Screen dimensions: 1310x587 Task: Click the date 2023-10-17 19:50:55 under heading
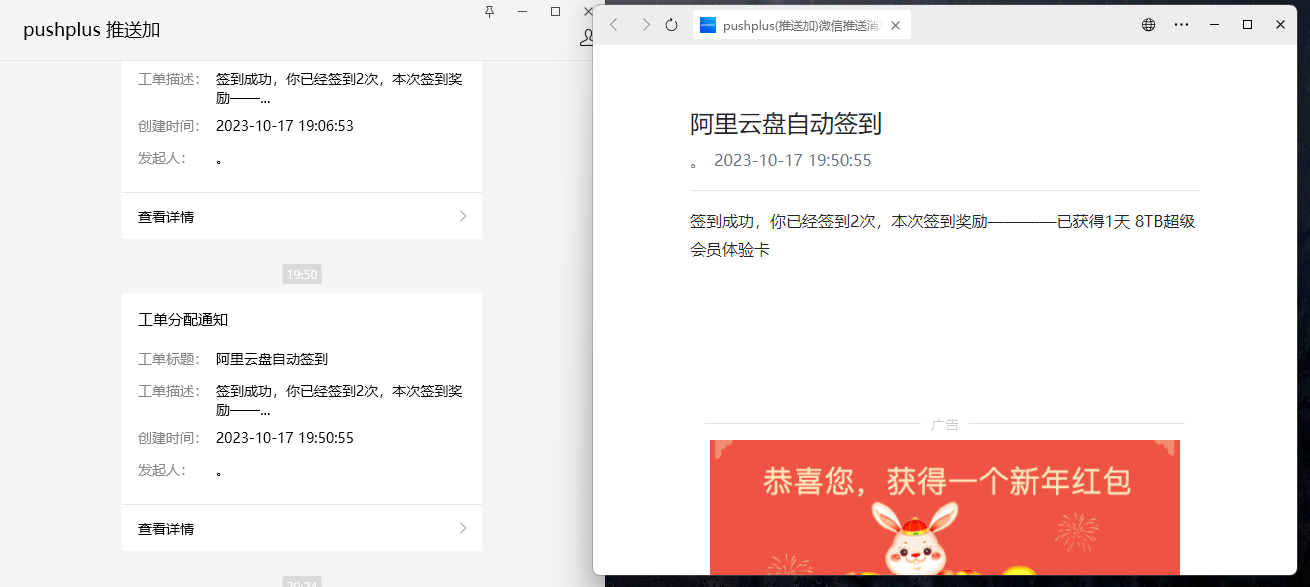click(793, 160)
